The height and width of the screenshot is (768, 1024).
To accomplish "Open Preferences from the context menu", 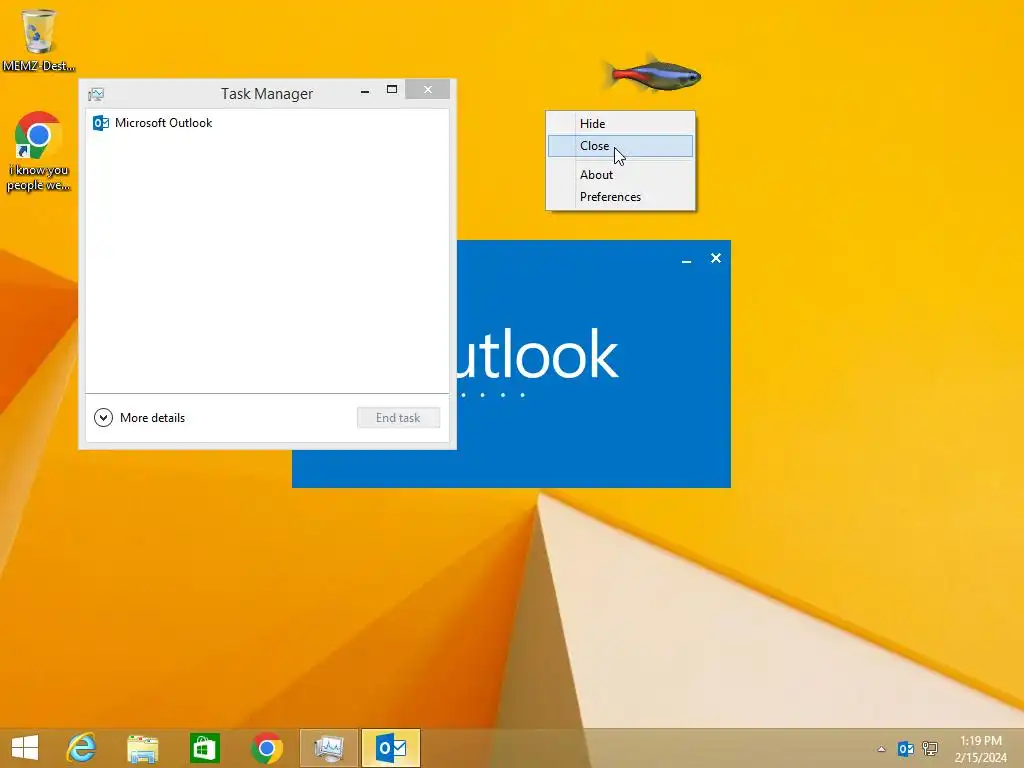I will tap(620, 197).
